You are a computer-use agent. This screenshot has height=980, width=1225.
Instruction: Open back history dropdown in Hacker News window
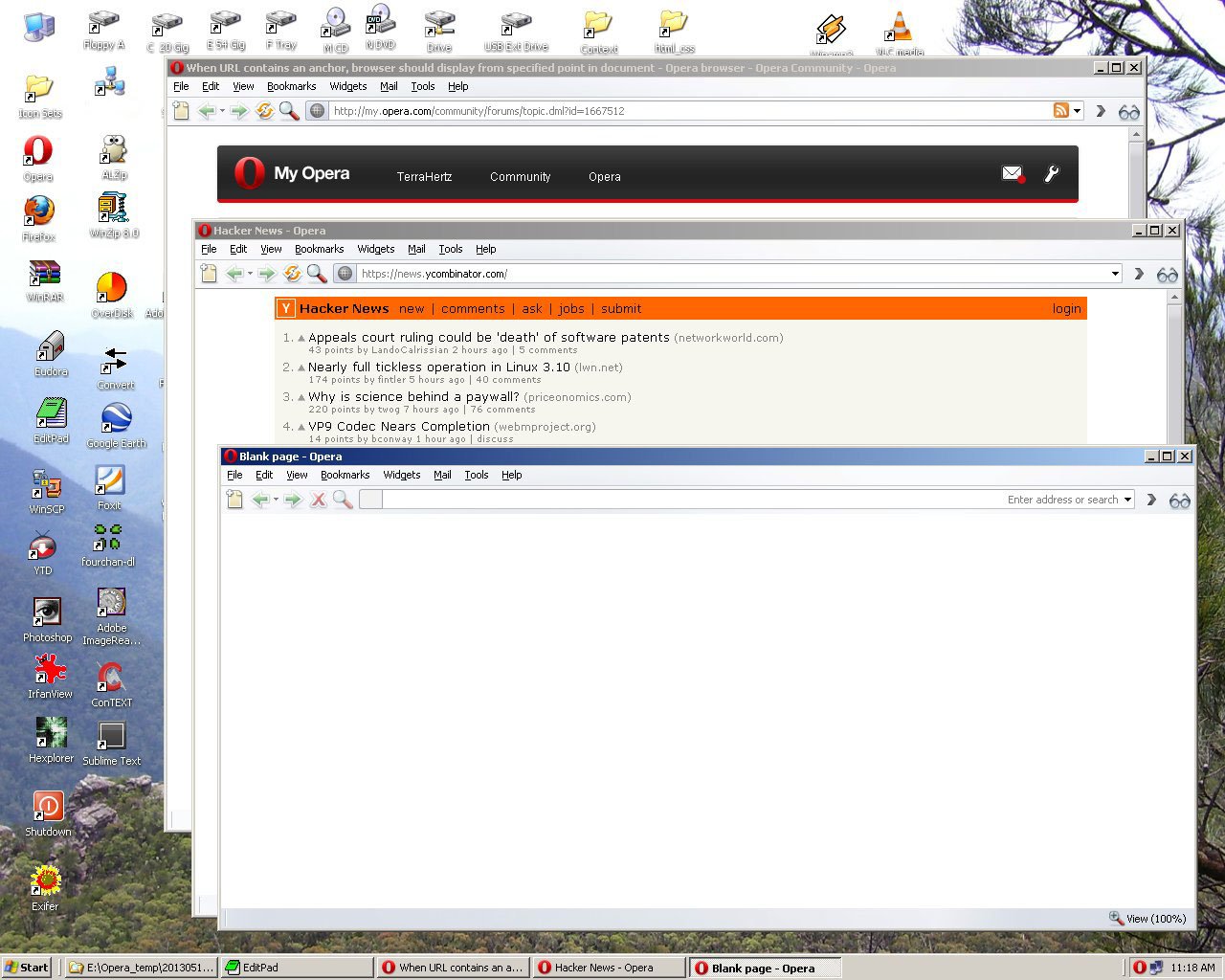point(250,274)
